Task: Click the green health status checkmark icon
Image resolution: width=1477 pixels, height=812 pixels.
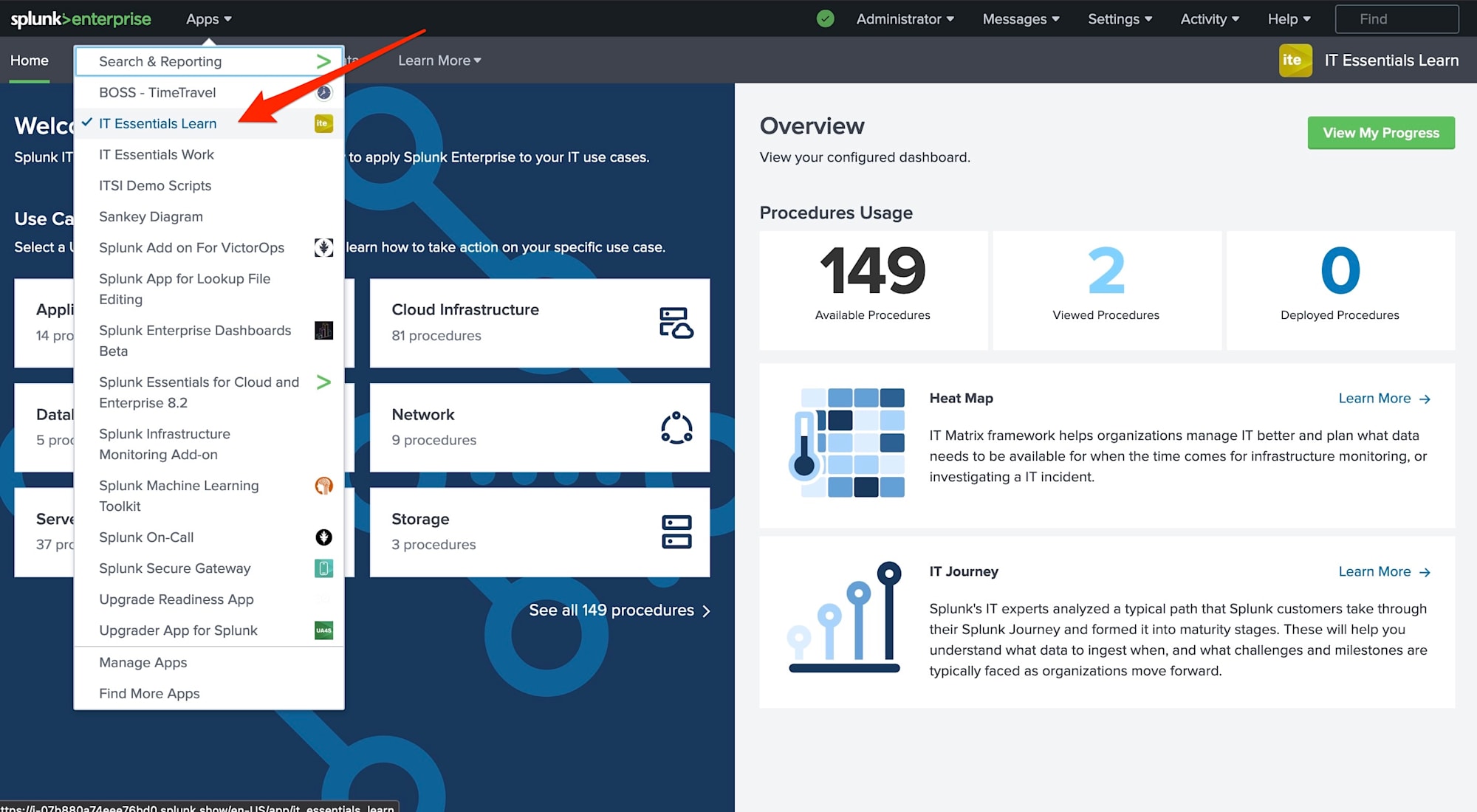Action: click(826, 19)
